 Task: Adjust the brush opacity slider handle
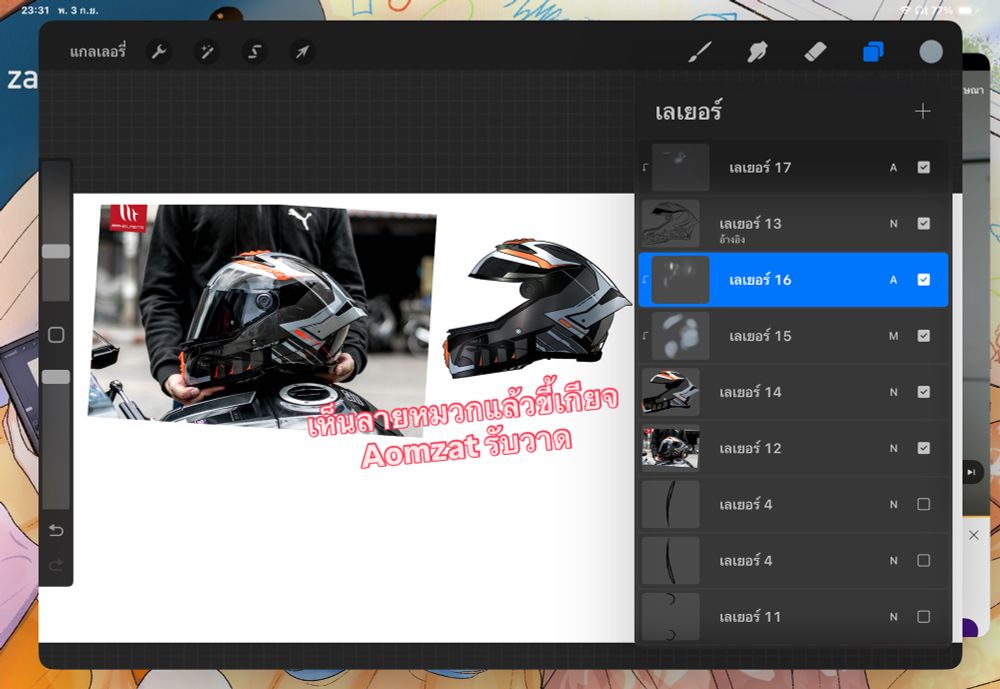56,377
